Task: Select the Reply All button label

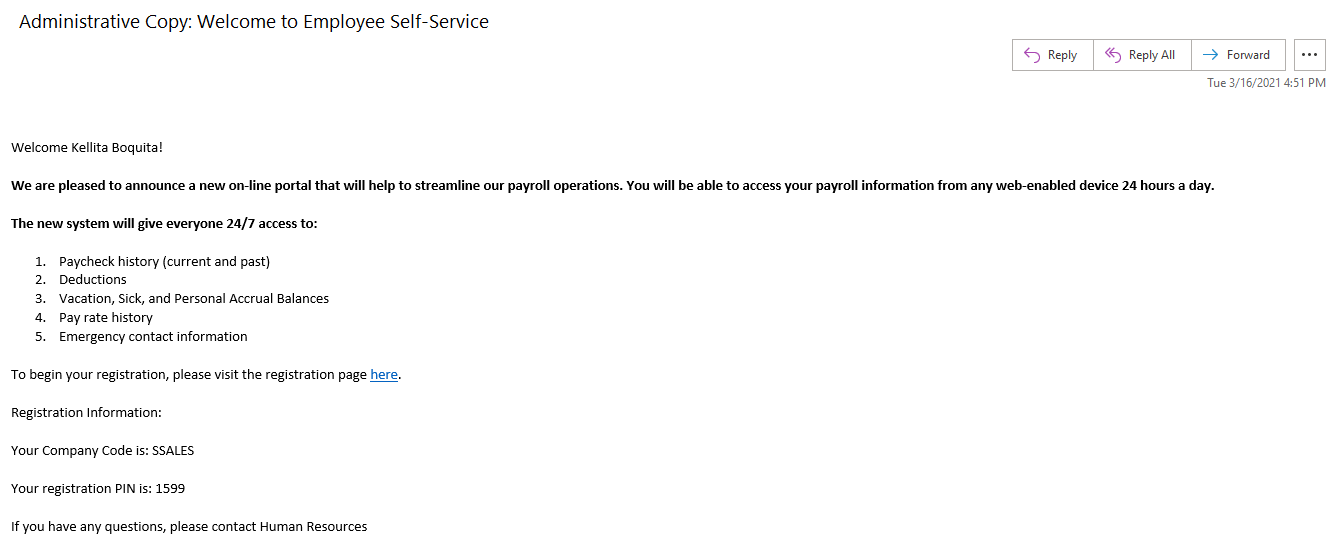Action: pos(1152,55)
